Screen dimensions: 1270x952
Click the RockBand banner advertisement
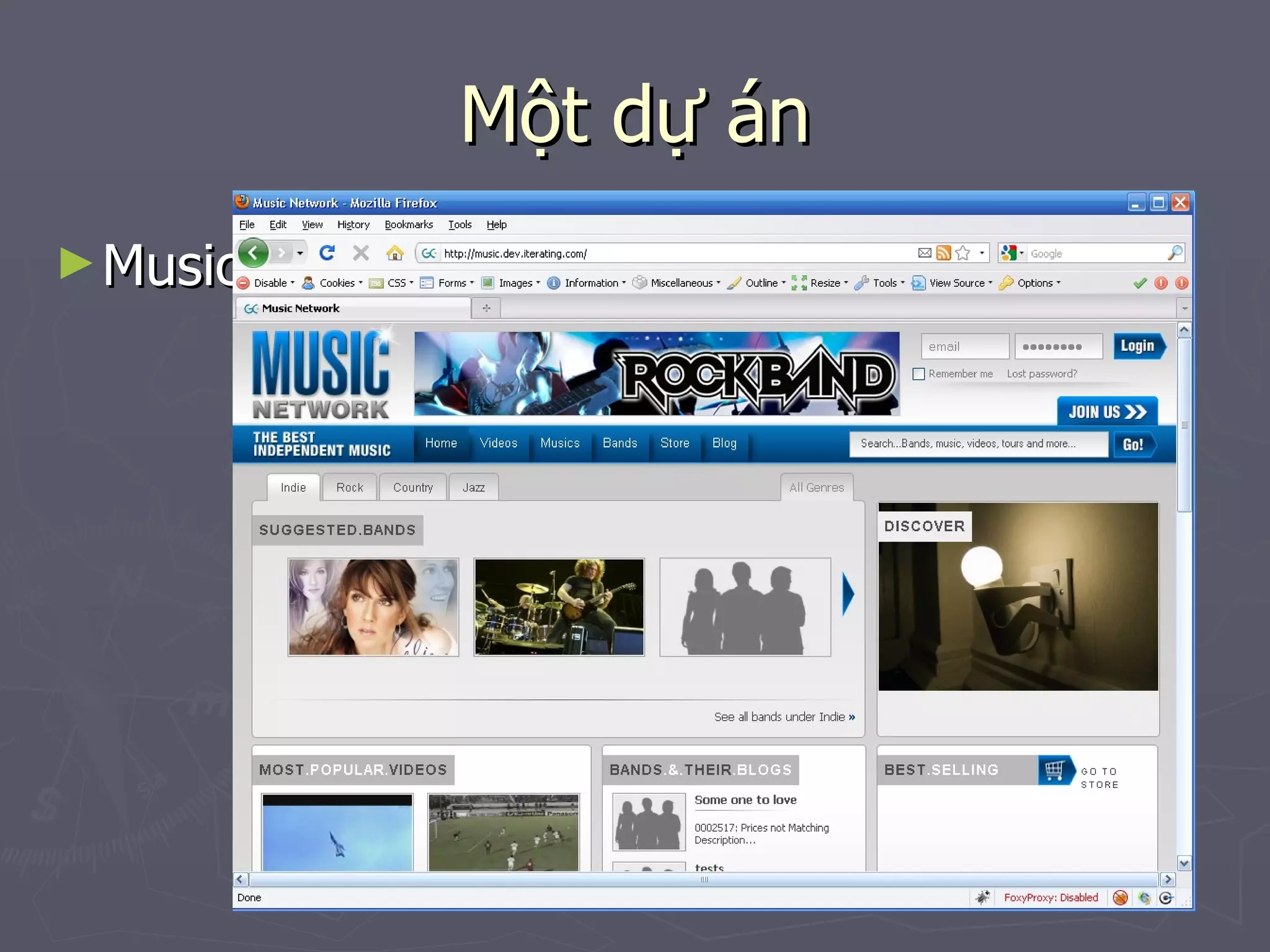coord(657,374)
